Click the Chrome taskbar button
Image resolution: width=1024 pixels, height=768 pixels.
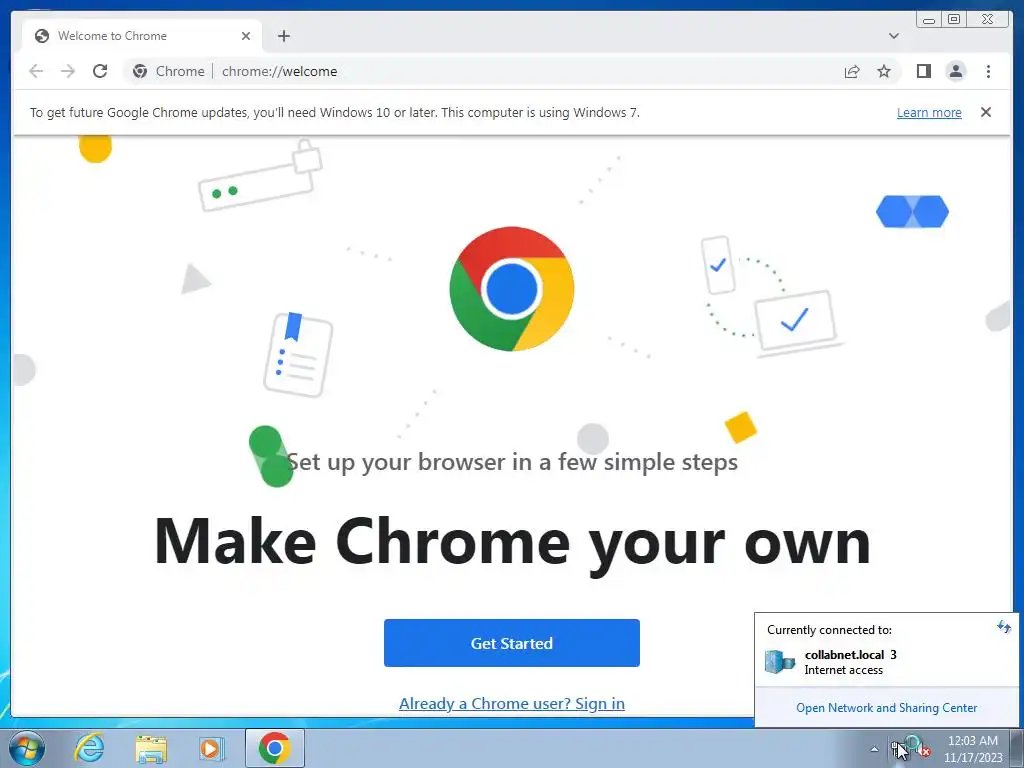[x=274, y=748]
